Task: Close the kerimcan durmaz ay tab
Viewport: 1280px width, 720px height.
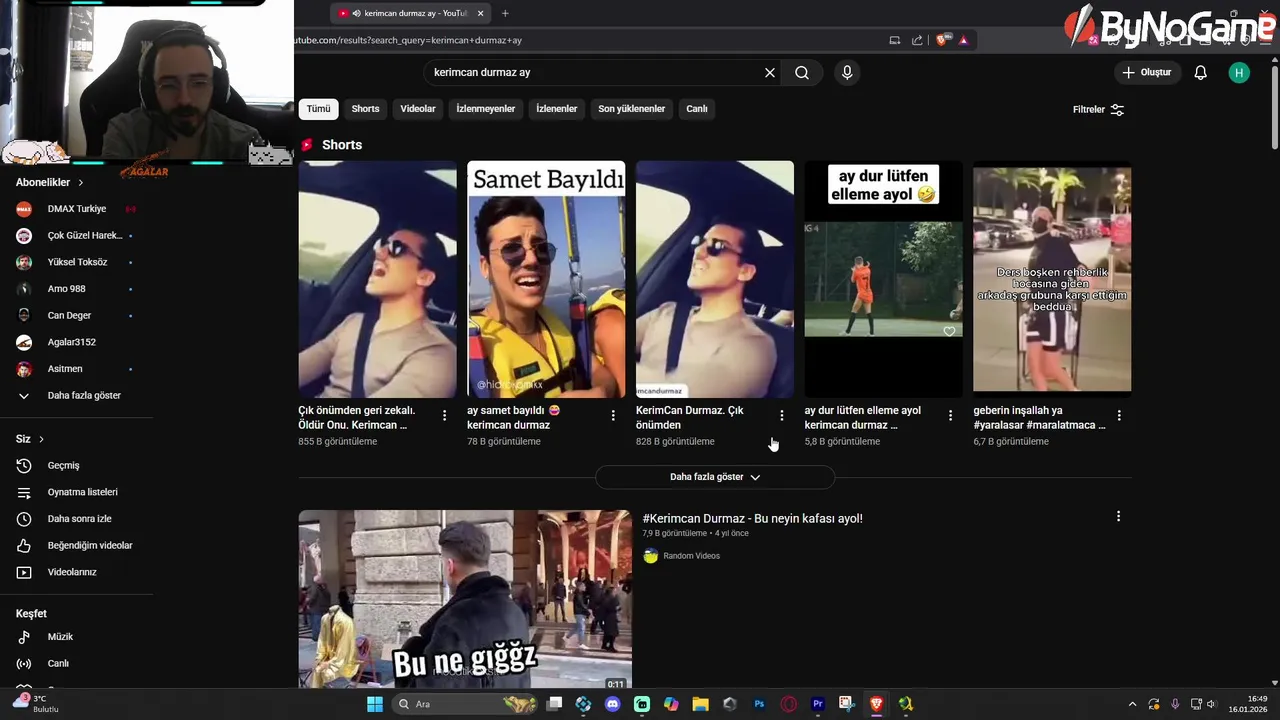Action: [x=480, y=13]
